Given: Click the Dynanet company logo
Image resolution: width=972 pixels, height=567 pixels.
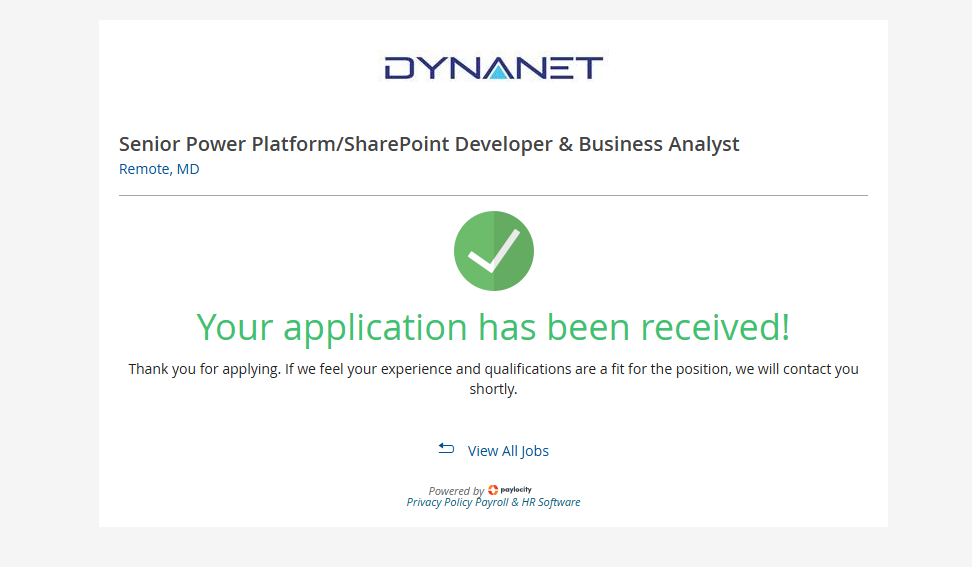Looking at the screenshot, I should coord(493,68).
